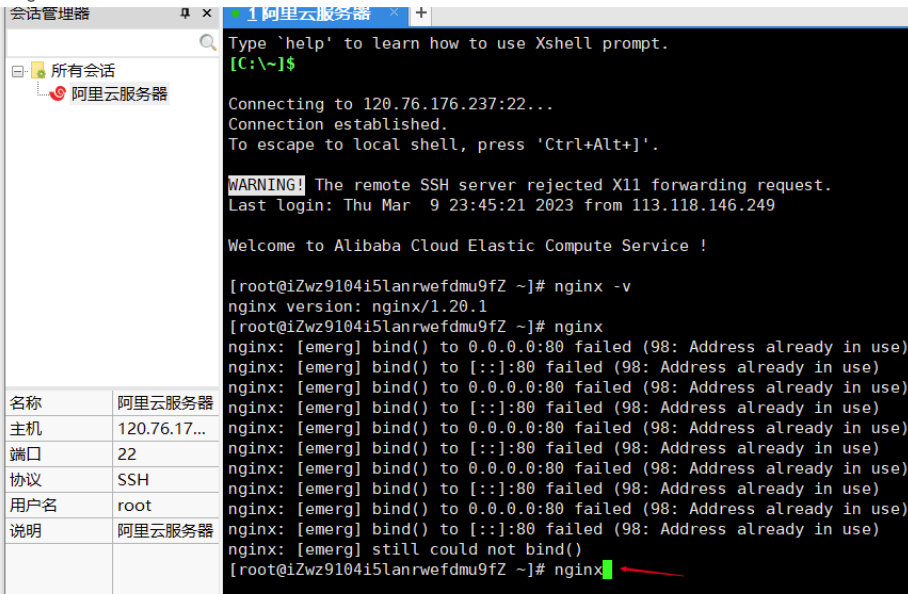Click the [C:\~]$ local prompt

pyautogui.click(x=262, y=64)
